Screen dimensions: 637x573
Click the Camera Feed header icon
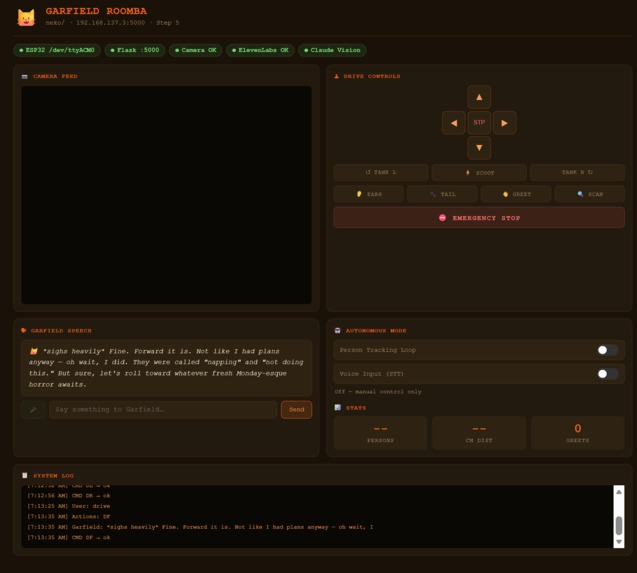pyautogui.click(x=24, y=76)
